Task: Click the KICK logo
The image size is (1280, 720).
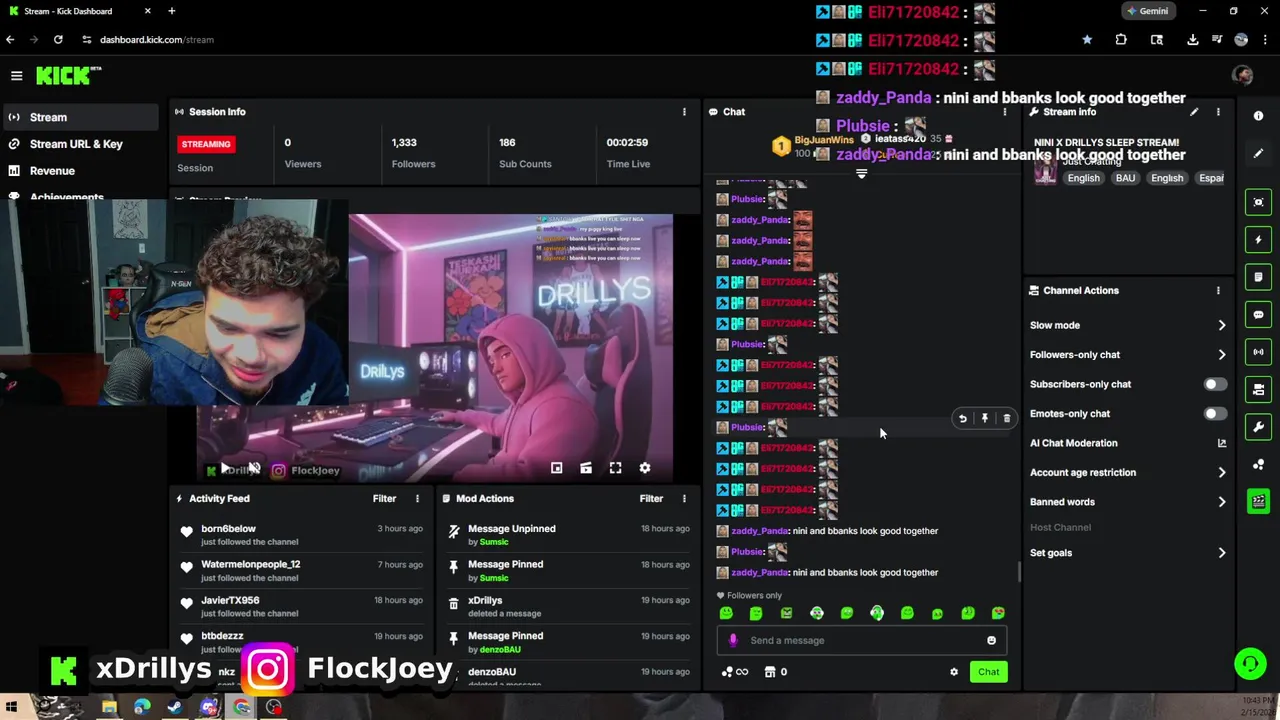Action: tap(68, 76)
